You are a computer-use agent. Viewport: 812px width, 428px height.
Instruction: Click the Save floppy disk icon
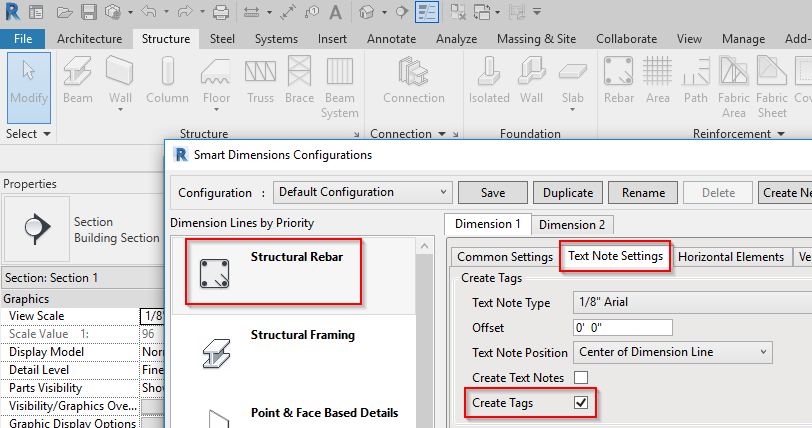pyautogui.click(x=89, y=12)
